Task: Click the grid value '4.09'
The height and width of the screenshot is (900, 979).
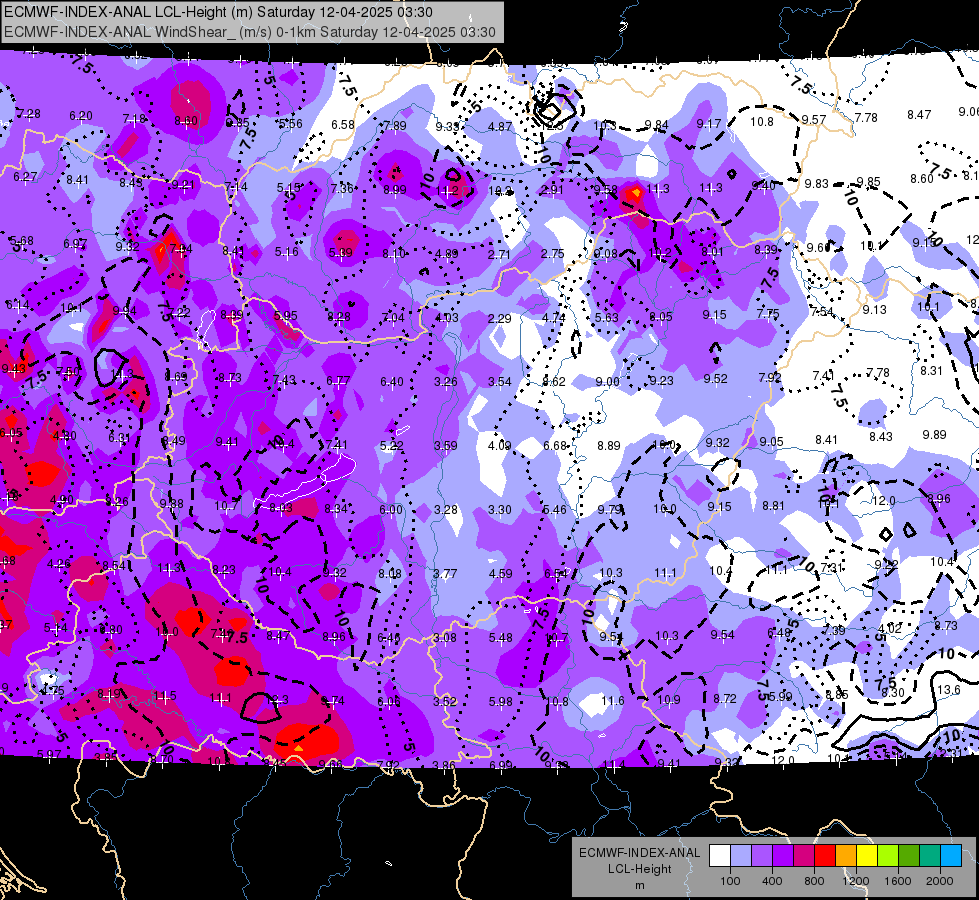Action: tap(499, 446)
